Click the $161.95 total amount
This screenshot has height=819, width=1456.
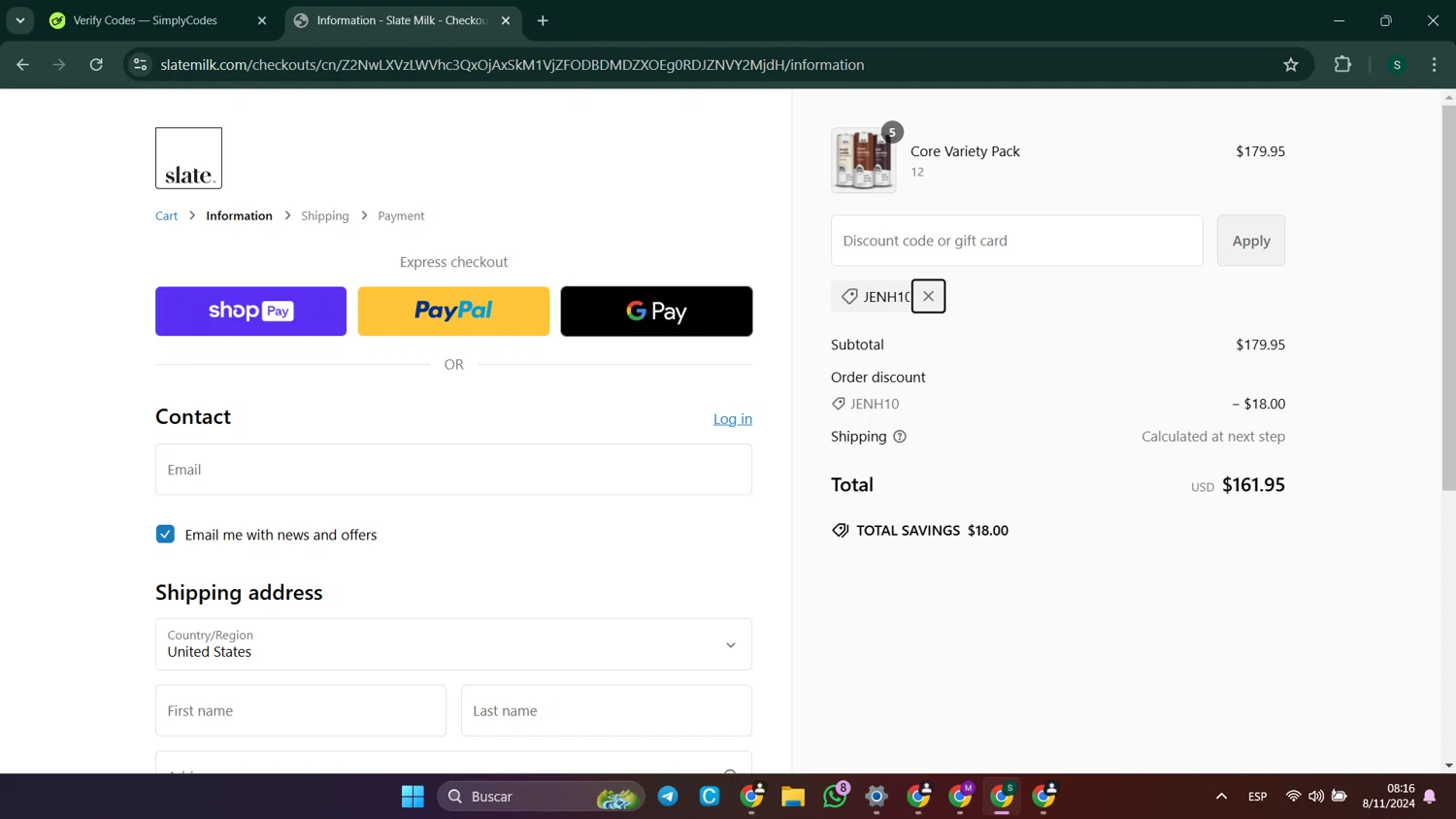1253,485
